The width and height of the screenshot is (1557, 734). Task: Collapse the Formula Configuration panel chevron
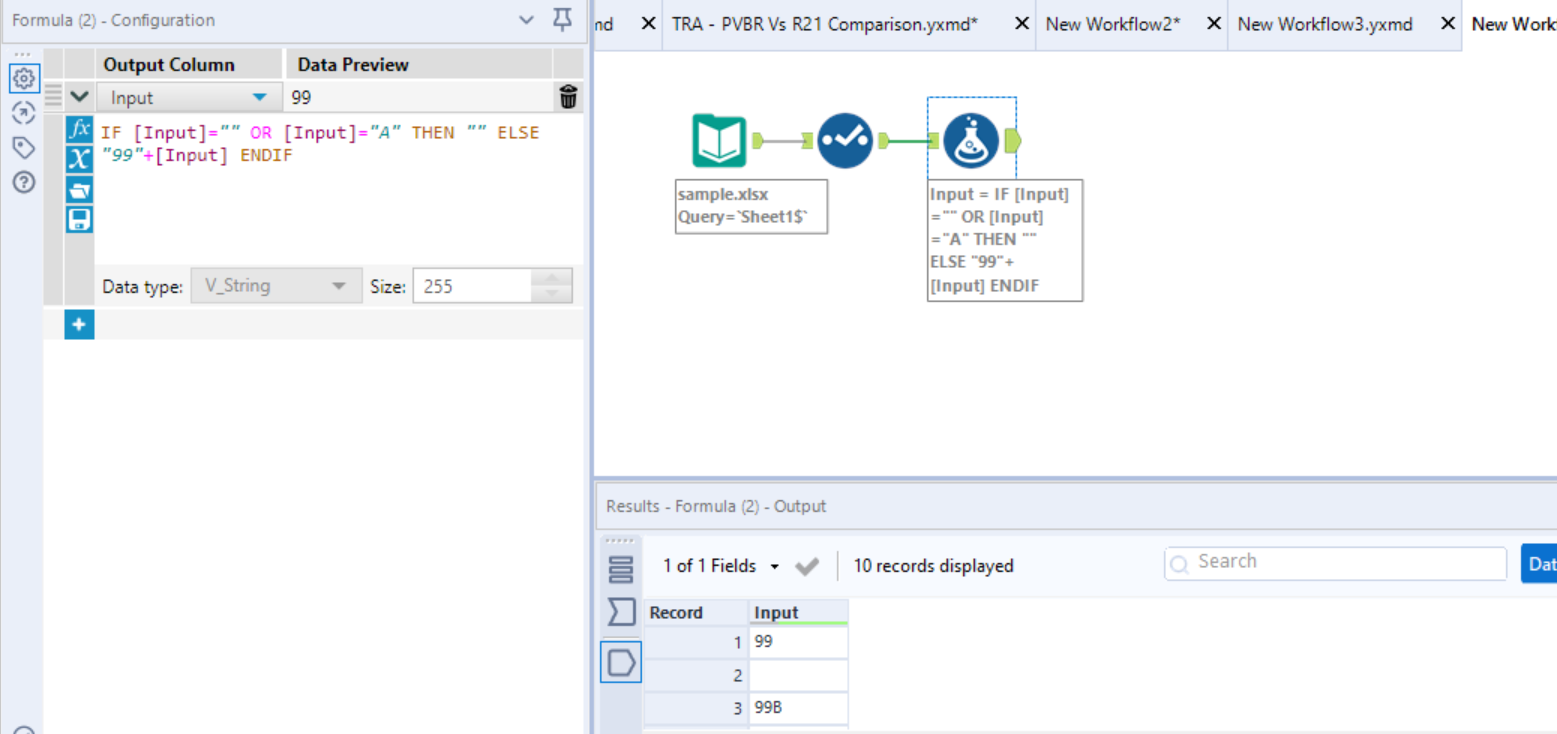pos(527,20)
